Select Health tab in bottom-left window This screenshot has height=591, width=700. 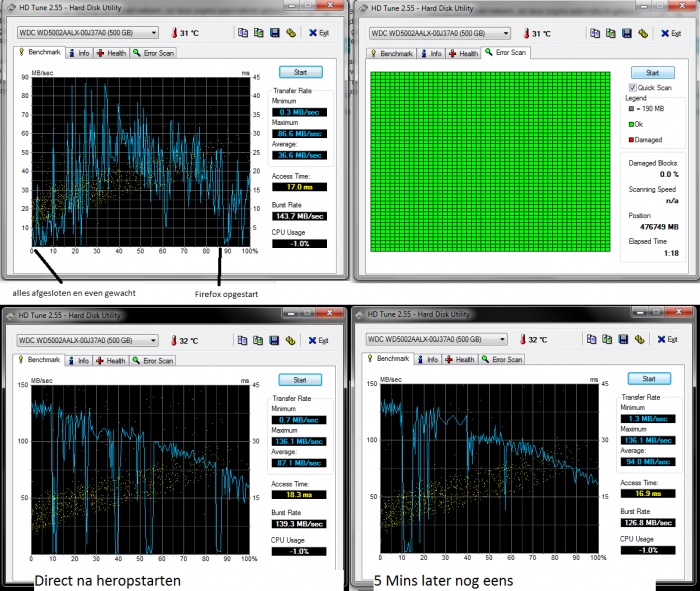(111, 361)
